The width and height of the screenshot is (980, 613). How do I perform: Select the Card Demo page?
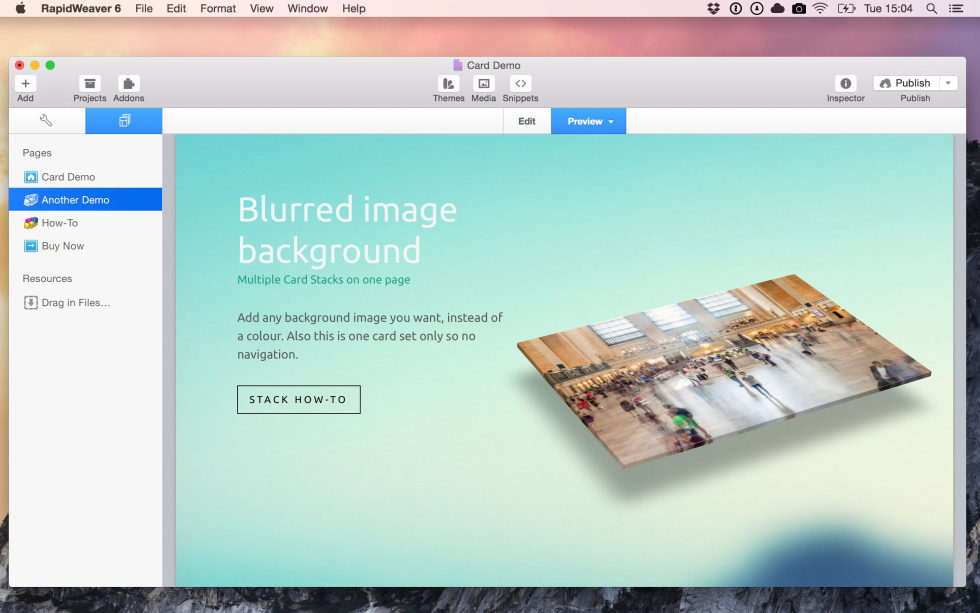click(86, 177)
